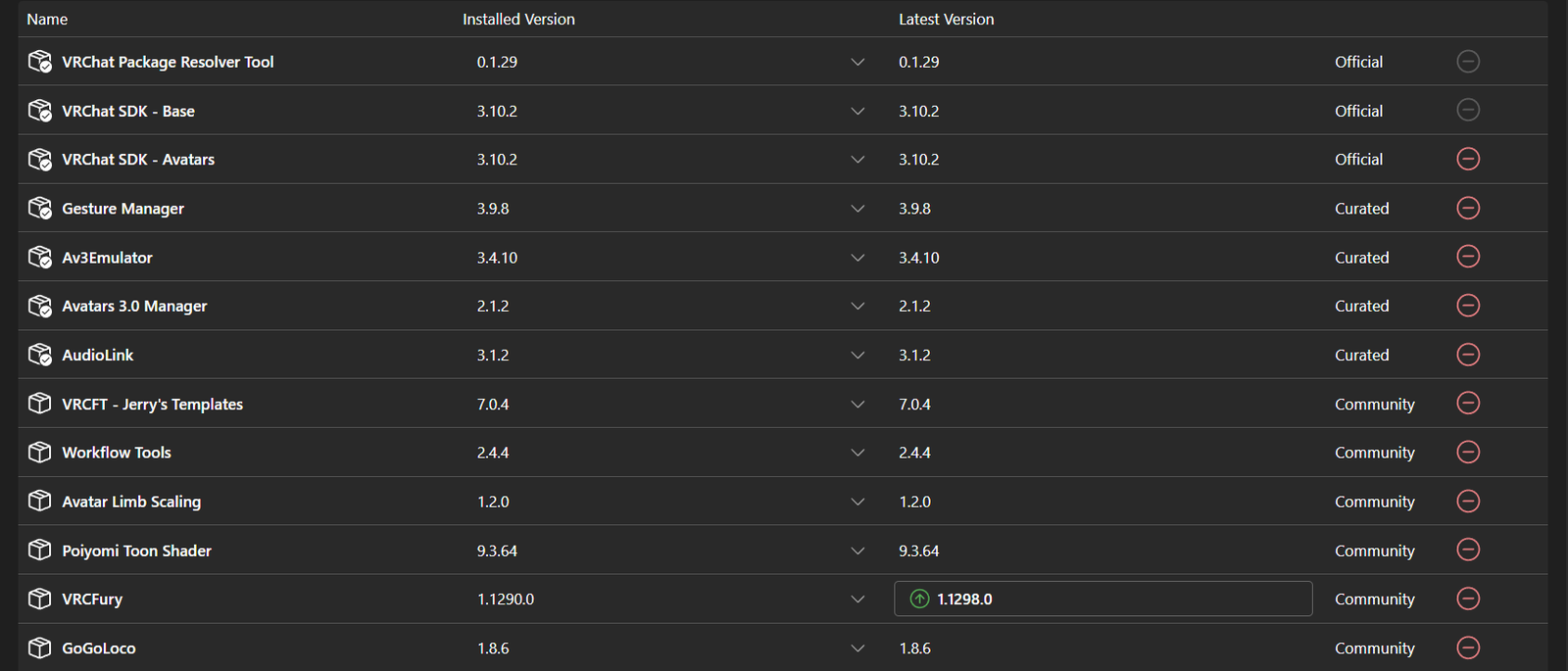
Task: Open VRCFury installed version dropdown
Action: tap(857, 599)
